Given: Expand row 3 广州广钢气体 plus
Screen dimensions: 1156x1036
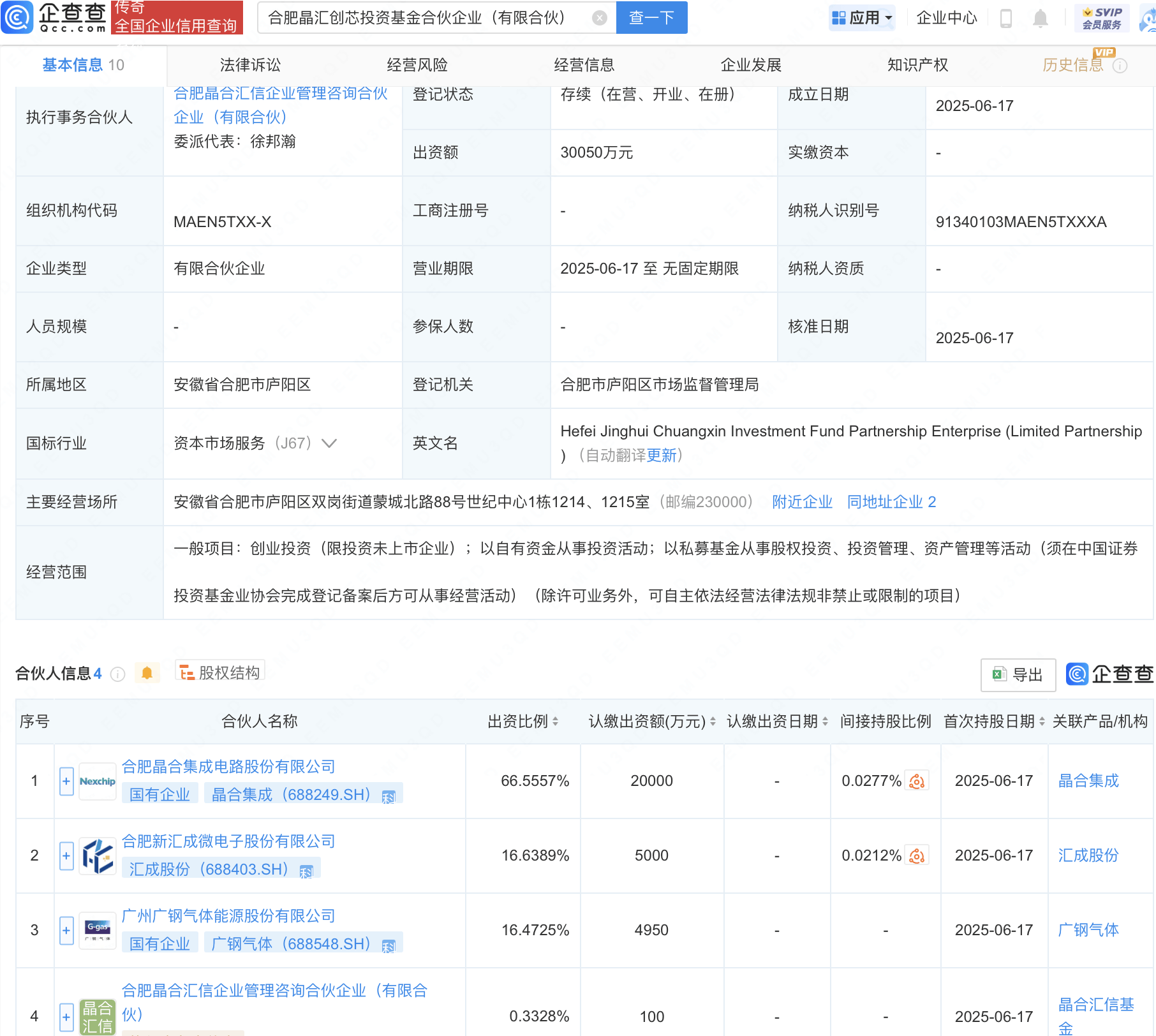Looking at the screenshot, I should [x=66, y=931].
